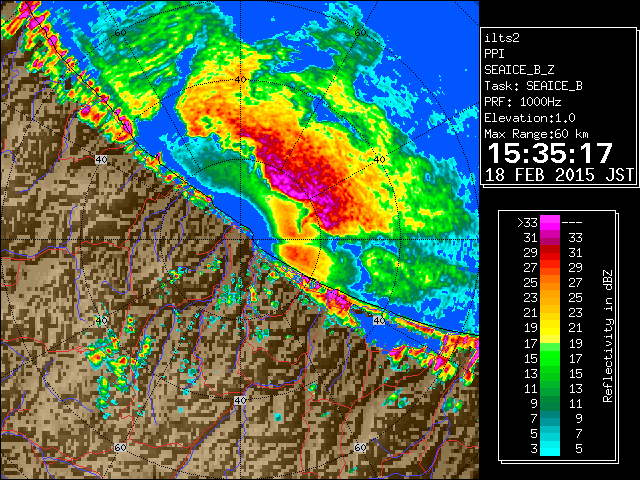The image size is (640, 480).
Task: Select the "Task: SEAICE_B" line
Action: [533, 86]
